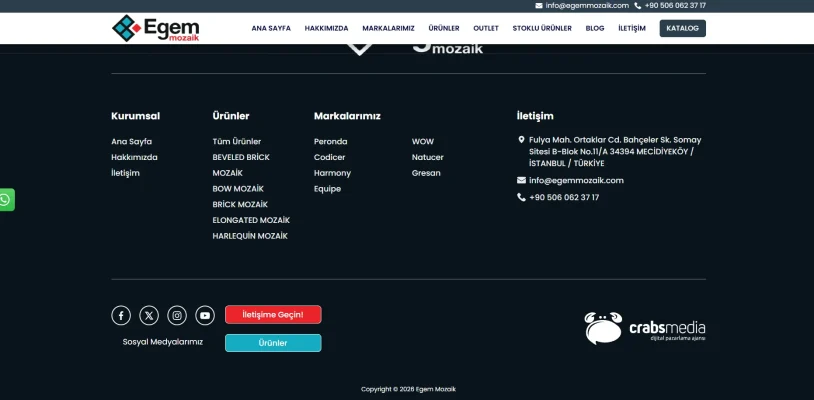Open ELONGATED MOZAİK footer link
The height and width of the screenshot is (400, 814).
[251, 220]
